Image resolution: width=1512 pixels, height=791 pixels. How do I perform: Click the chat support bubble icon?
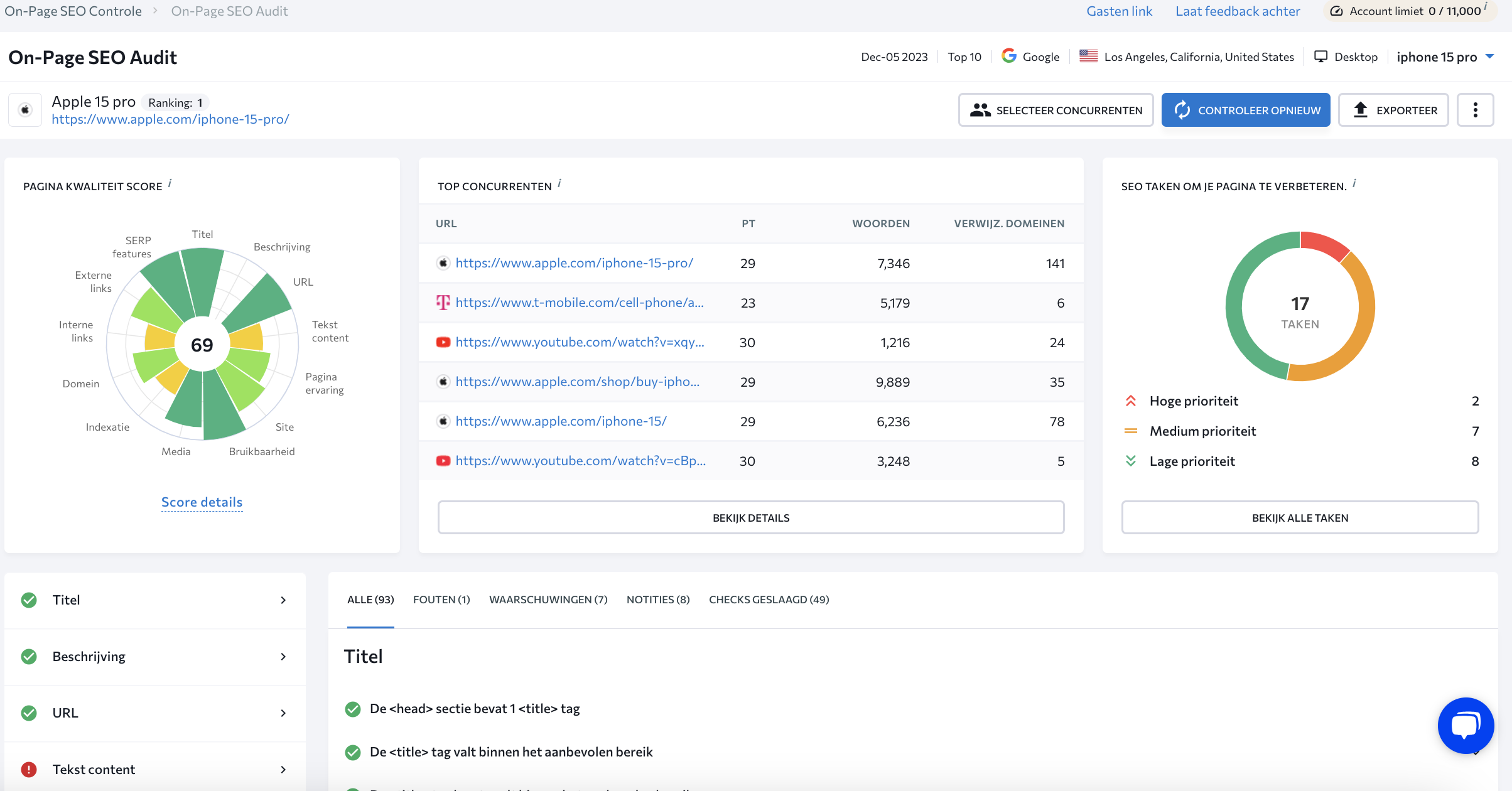coord(1466,725)
